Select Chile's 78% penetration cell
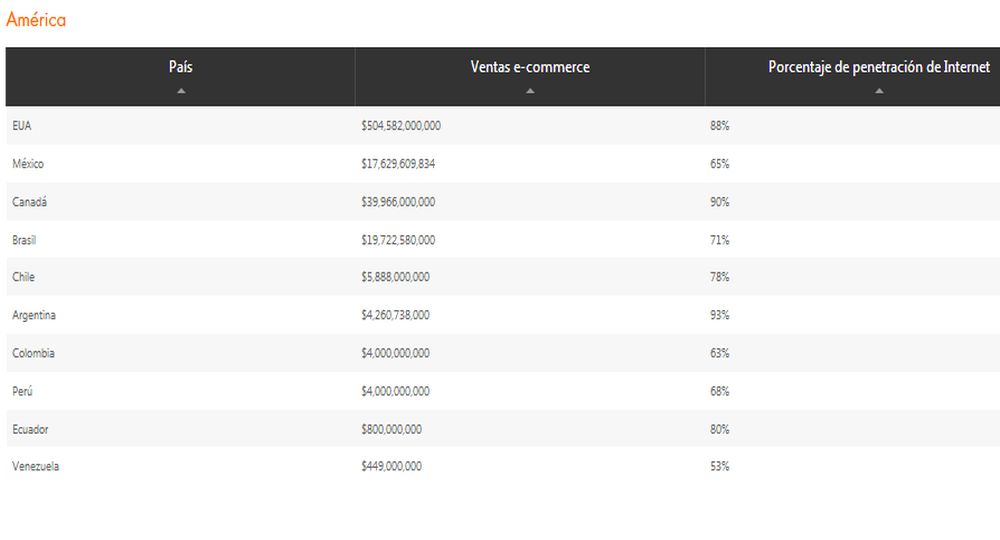Screen dimensions: 1000x540 pos(719,277)
